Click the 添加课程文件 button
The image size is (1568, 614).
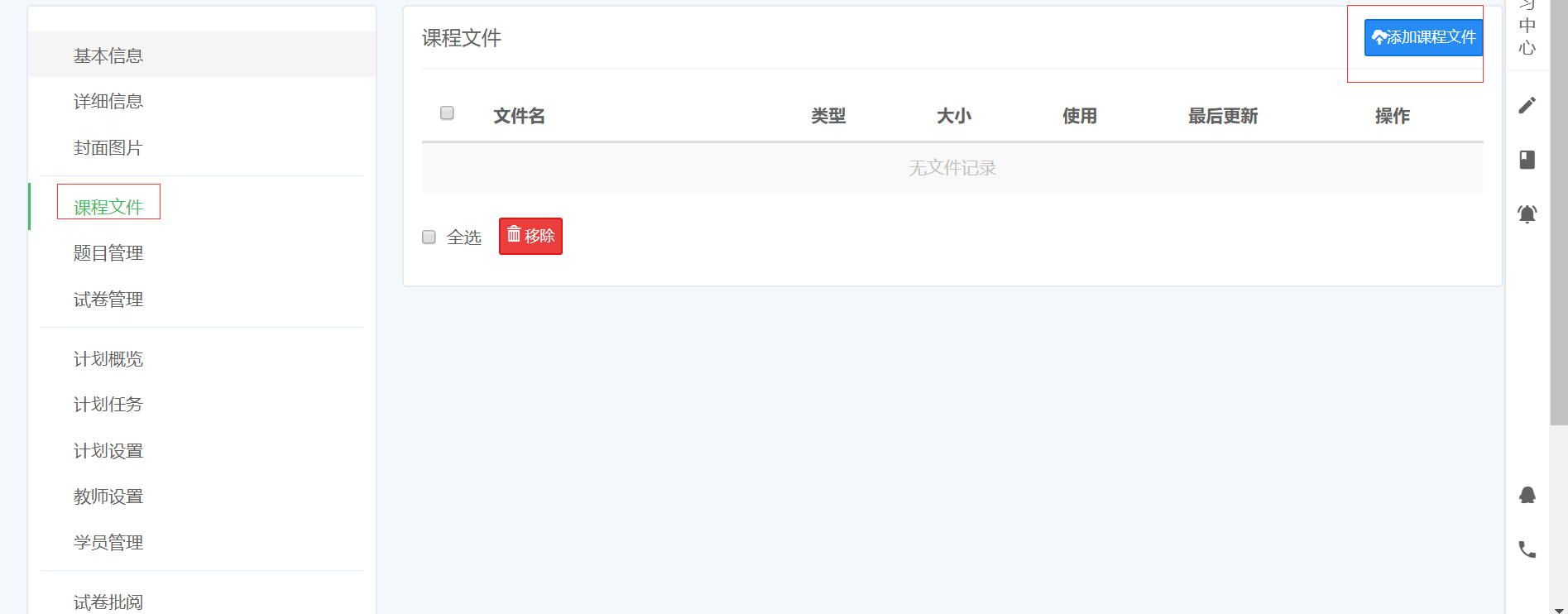tap(1423, 37)
